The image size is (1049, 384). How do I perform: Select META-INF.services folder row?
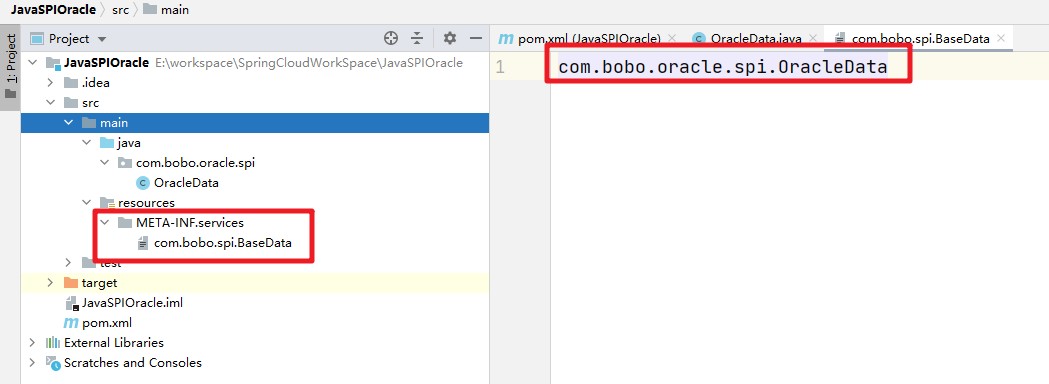click(254, 223)
